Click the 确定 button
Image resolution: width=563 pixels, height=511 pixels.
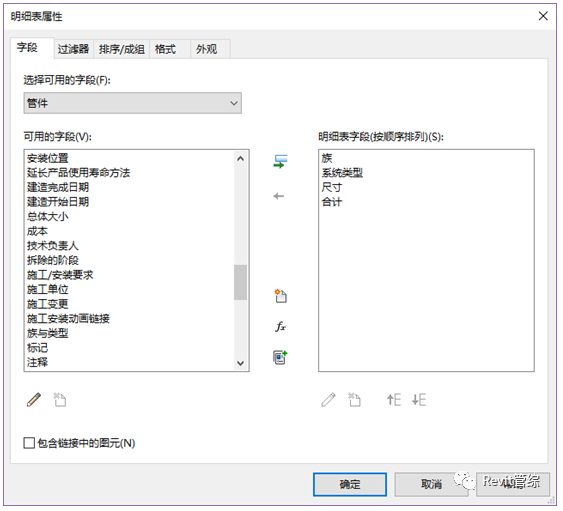click(350, 484)
